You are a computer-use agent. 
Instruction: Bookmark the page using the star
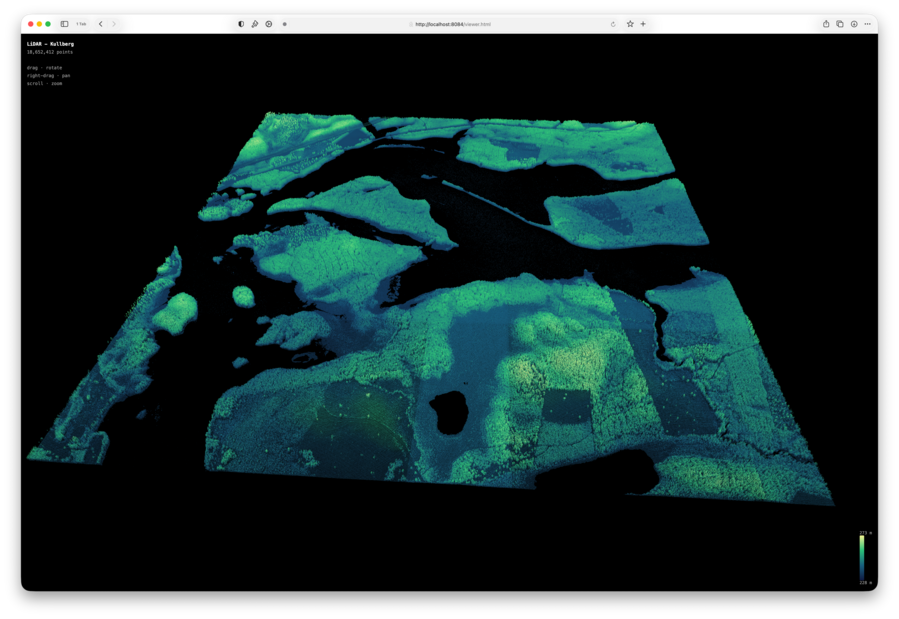[630, 24]
